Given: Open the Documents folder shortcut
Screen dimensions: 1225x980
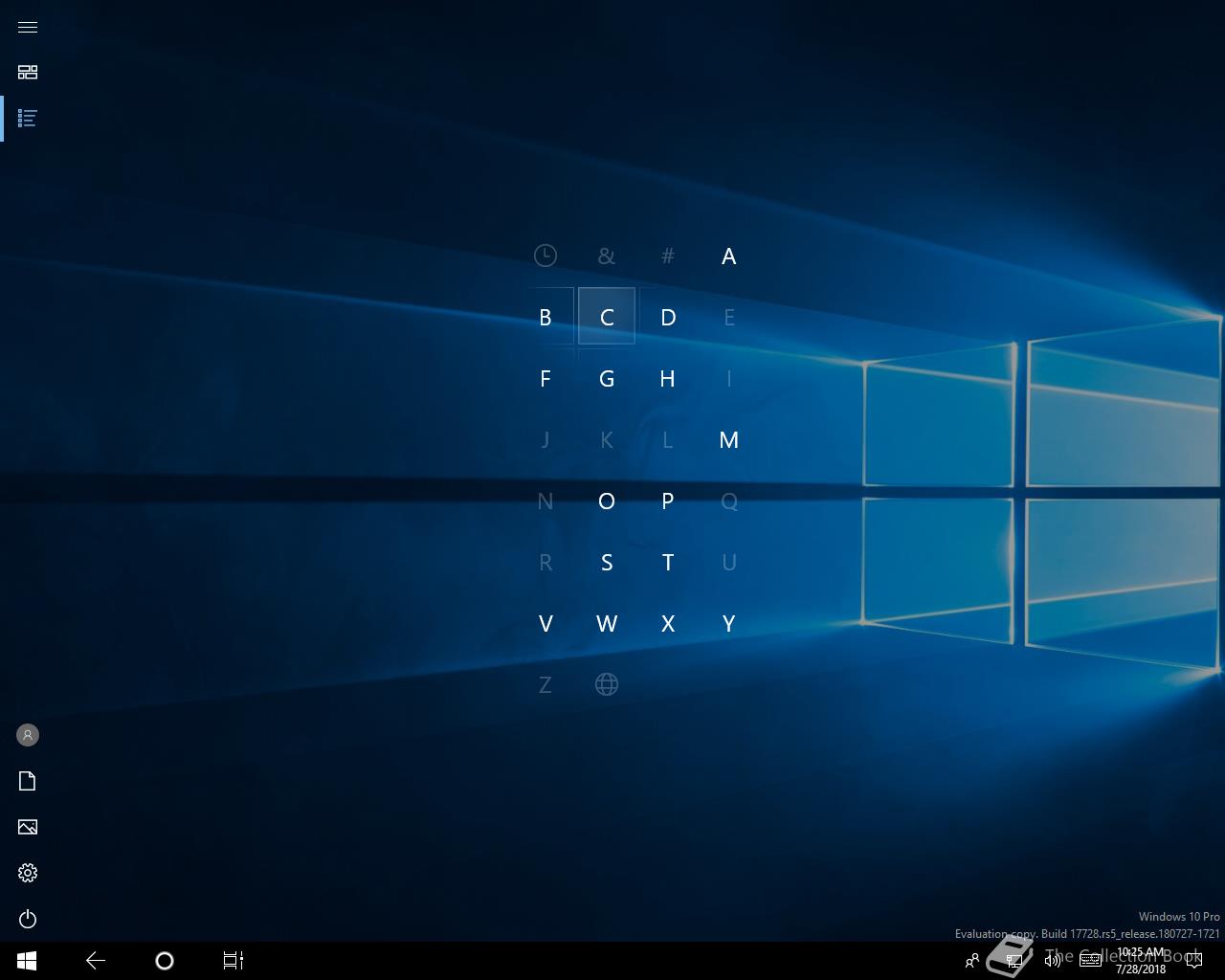Looking at the screenshot, I should coord(28,781).
